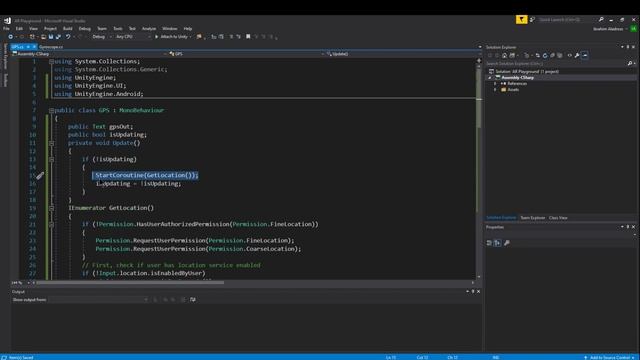The image size is (640, 360).
Task: Open the Edit menu
Action: (19, 29)
